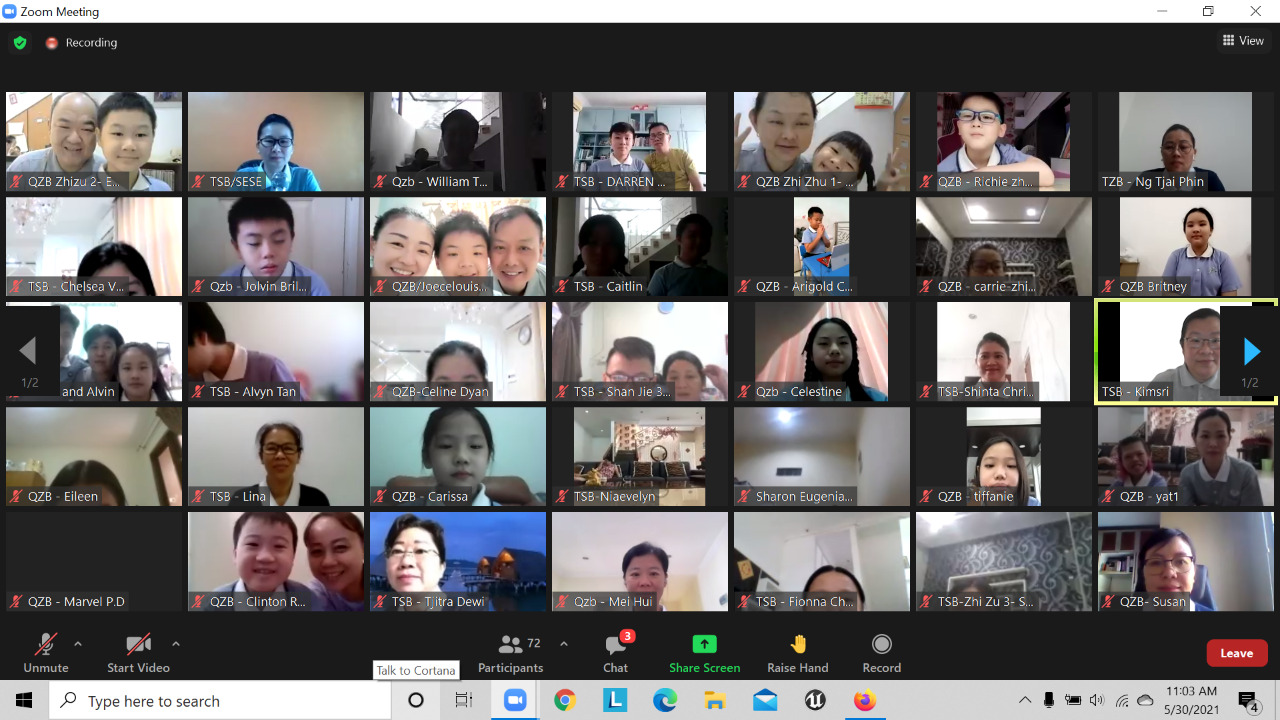Image resolution: width=1280 pixels, height=720 pixels.
Task: Open Microsoft Edge from the taskbar
Action: [665, 701]
